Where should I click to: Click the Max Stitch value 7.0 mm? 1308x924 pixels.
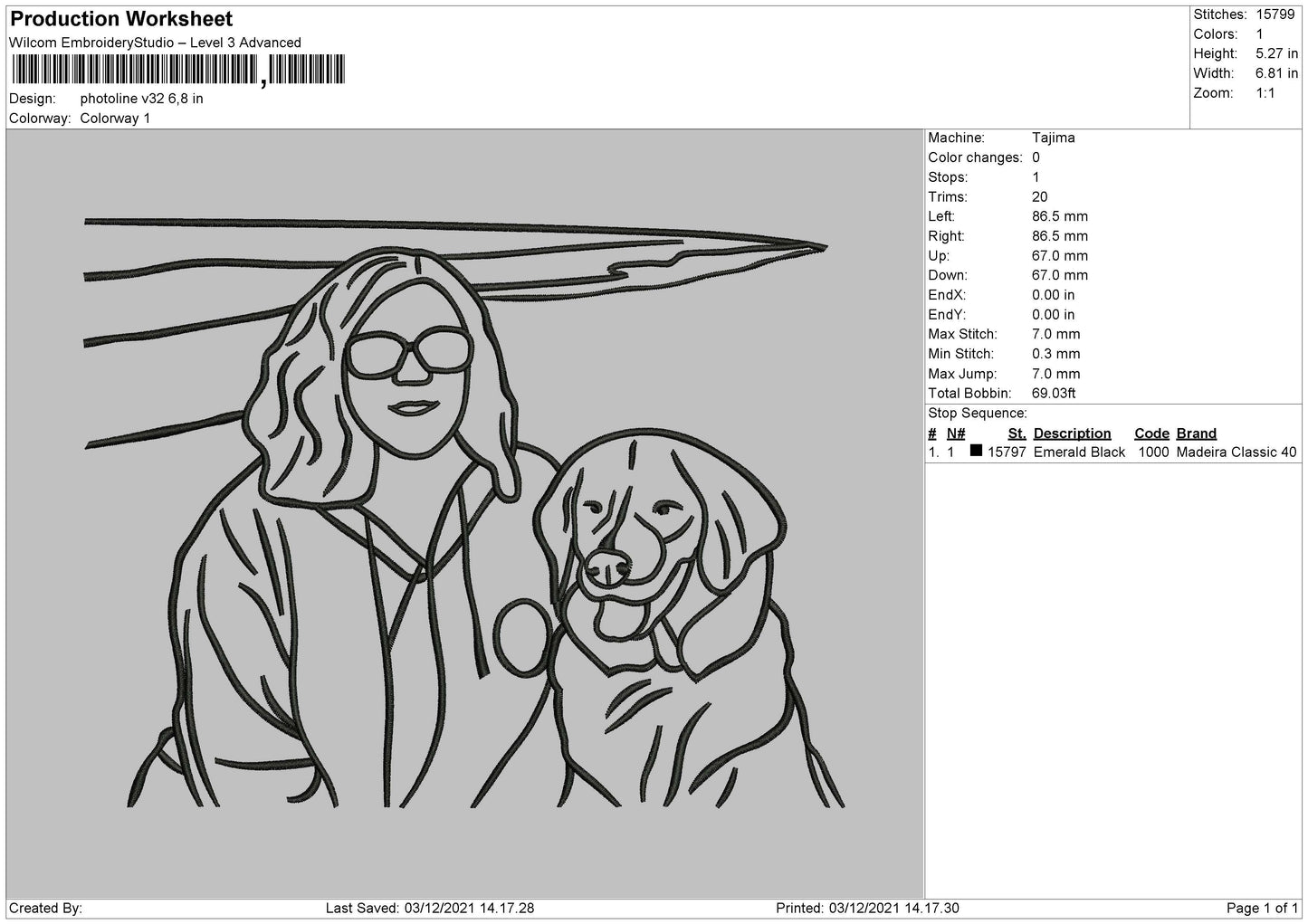pyautogui.click(x=1055, y=335)
